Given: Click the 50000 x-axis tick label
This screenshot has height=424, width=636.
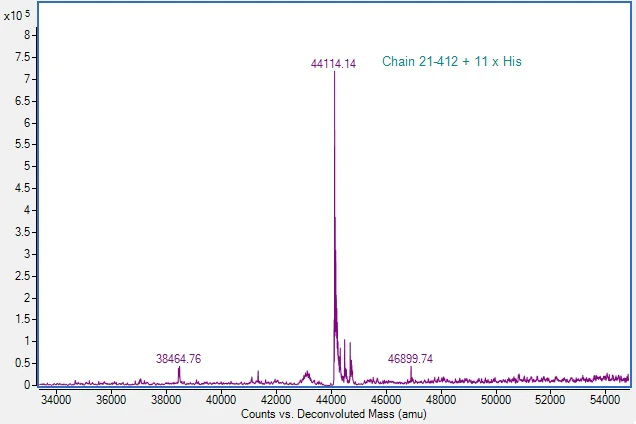Looking at the screenshot, I should click(495, 400).
